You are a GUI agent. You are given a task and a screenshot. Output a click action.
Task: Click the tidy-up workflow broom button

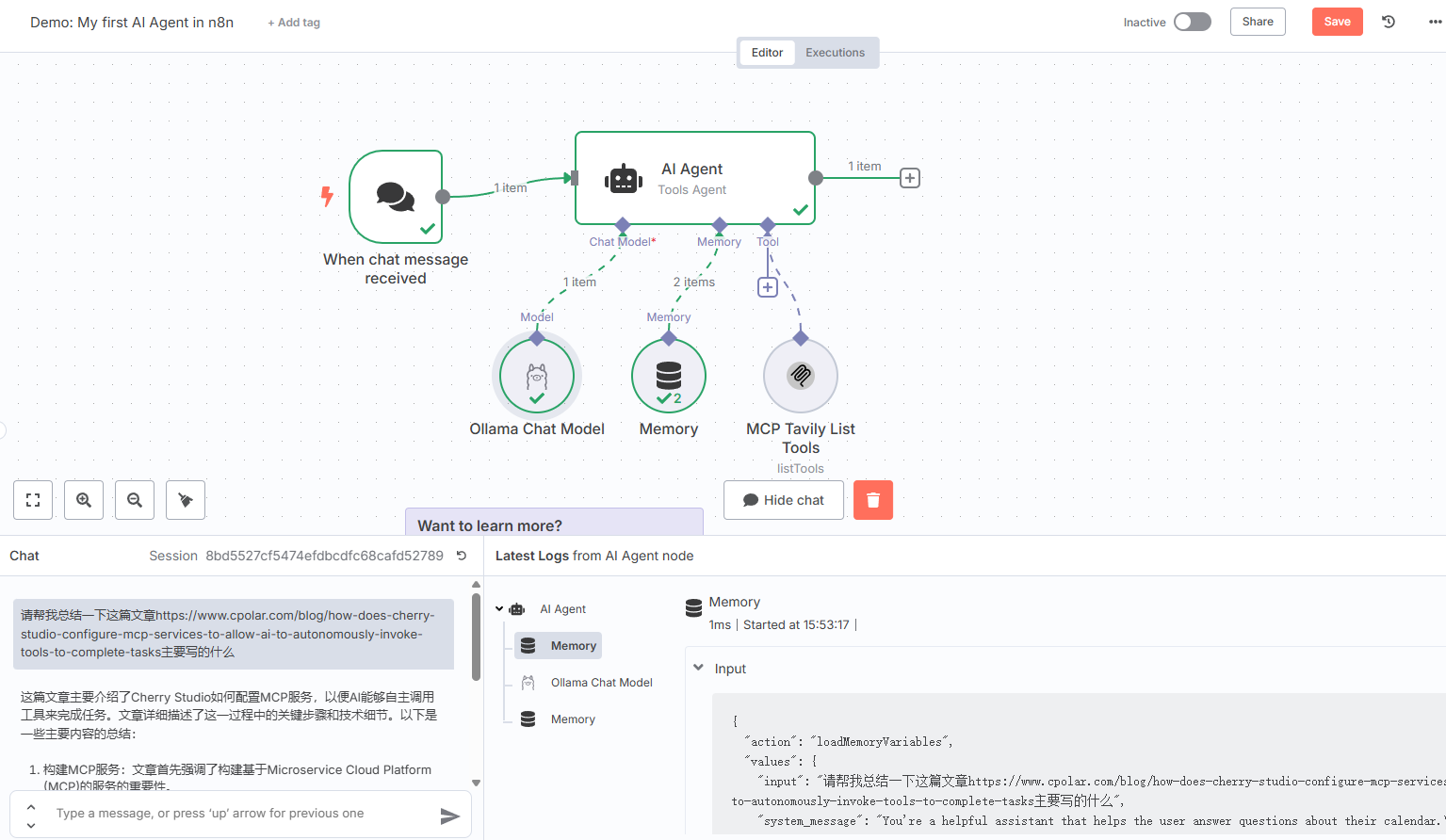click(x=186, y=500)
